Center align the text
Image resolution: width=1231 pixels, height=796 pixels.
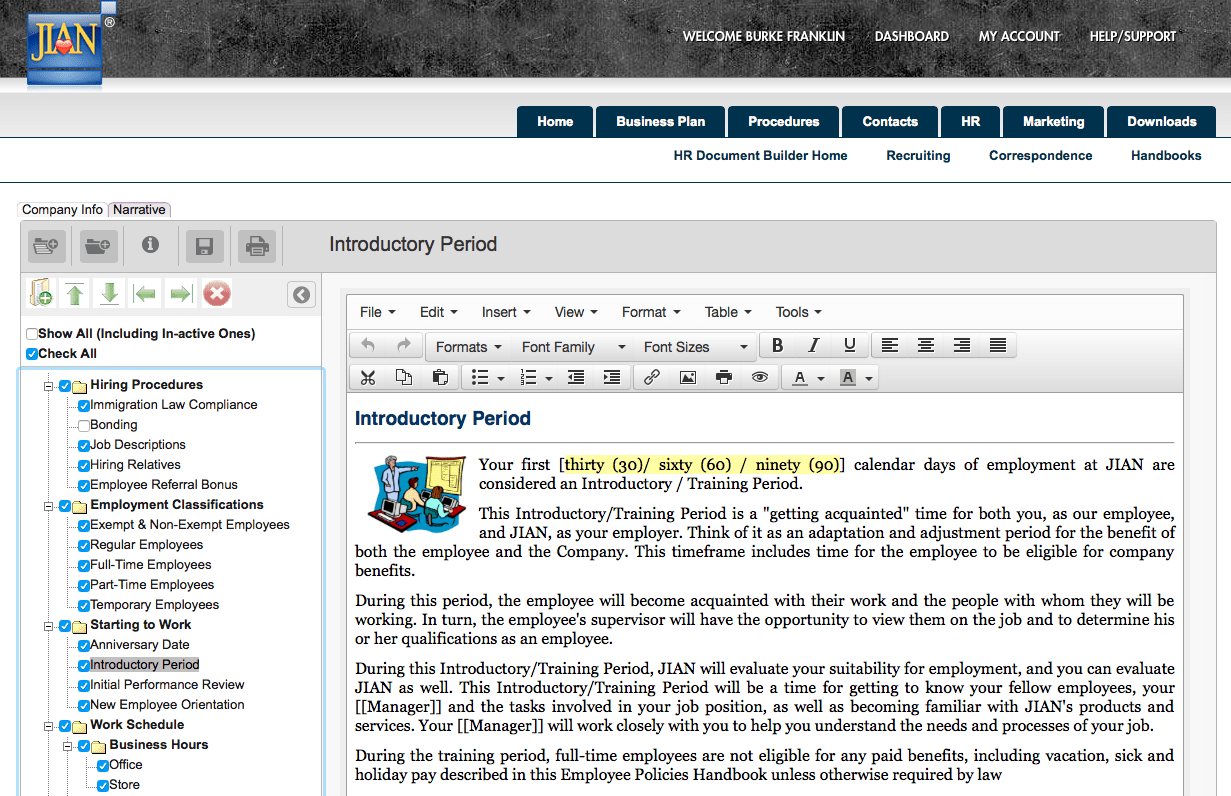pos(926,346)
